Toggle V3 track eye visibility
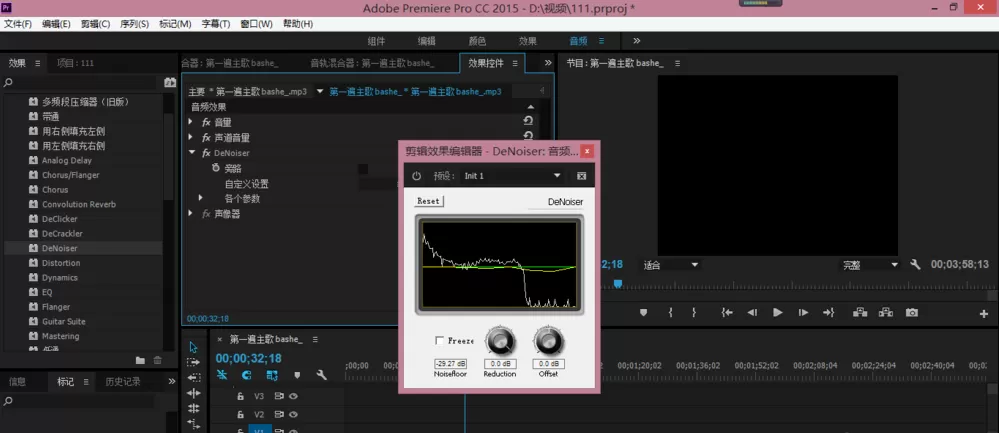Viewport: 999px width, 433px height. pyautogui.click(x=293, y=396)
